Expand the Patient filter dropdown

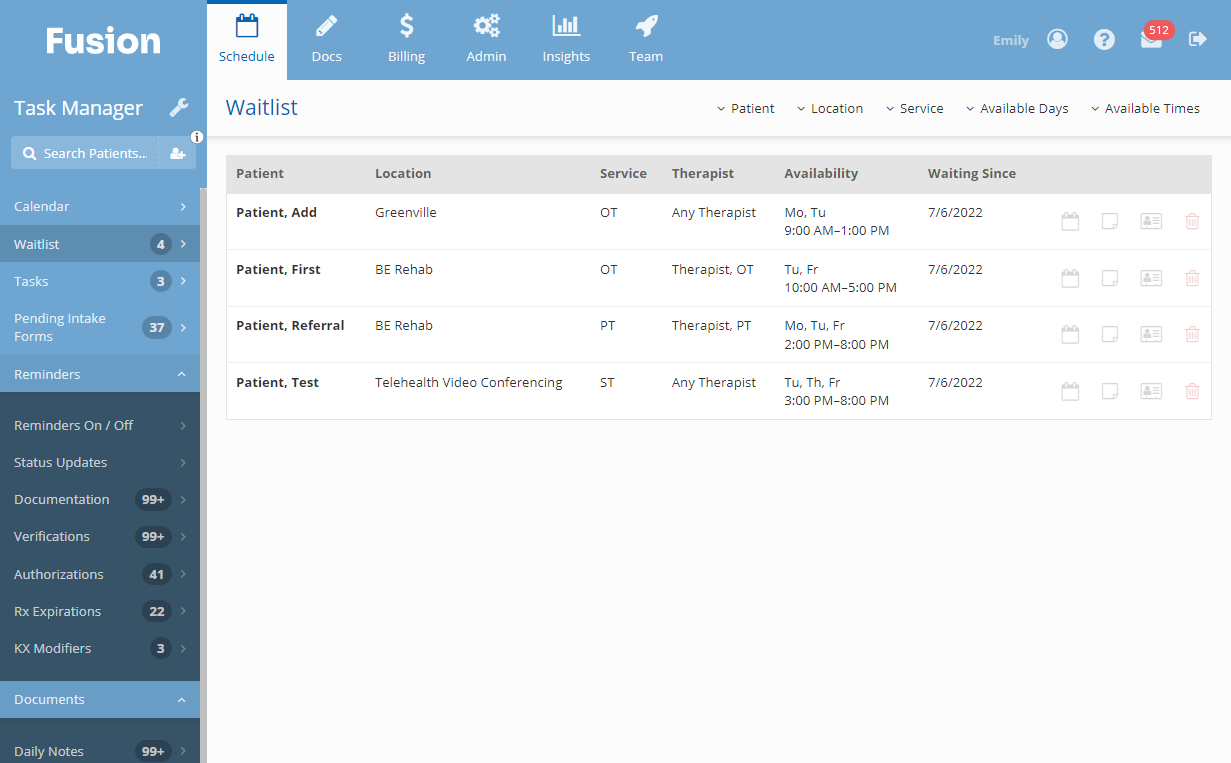coord(746,108)
